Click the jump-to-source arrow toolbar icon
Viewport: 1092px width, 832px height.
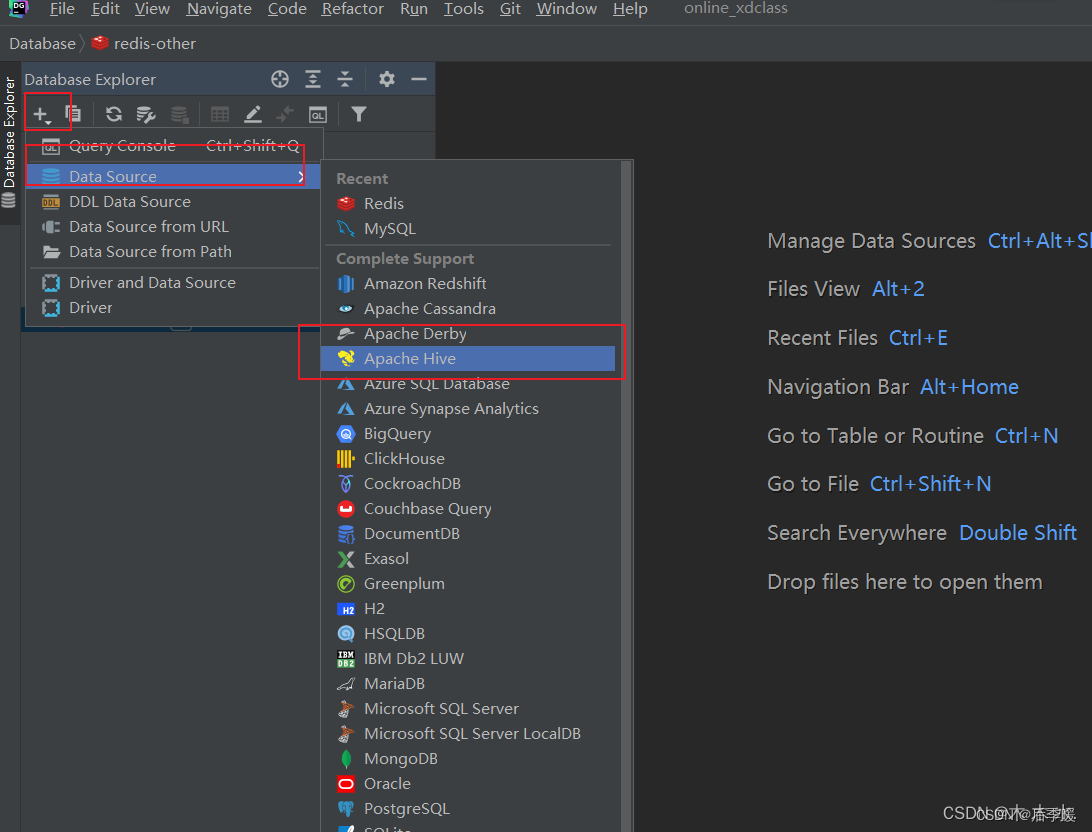285,114
